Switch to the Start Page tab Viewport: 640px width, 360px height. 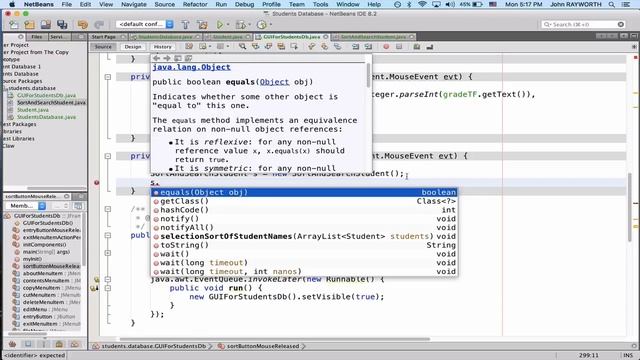104,37
